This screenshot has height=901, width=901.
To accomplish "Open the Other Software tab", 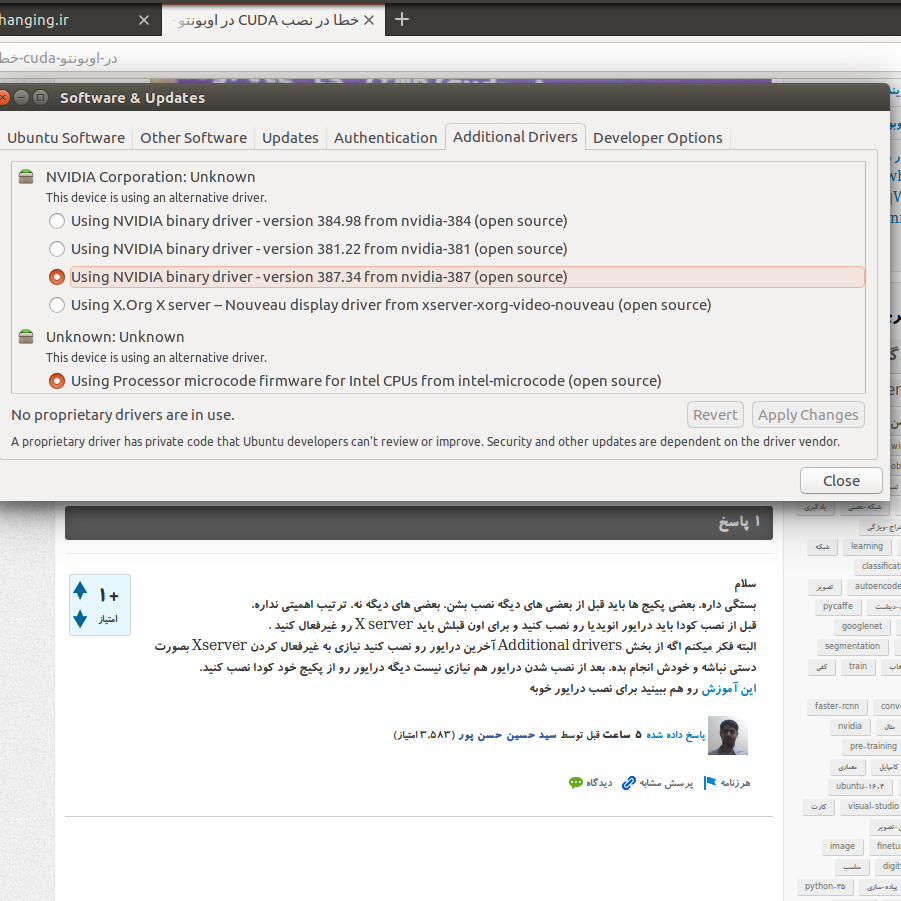I will [x=194, y=138].
